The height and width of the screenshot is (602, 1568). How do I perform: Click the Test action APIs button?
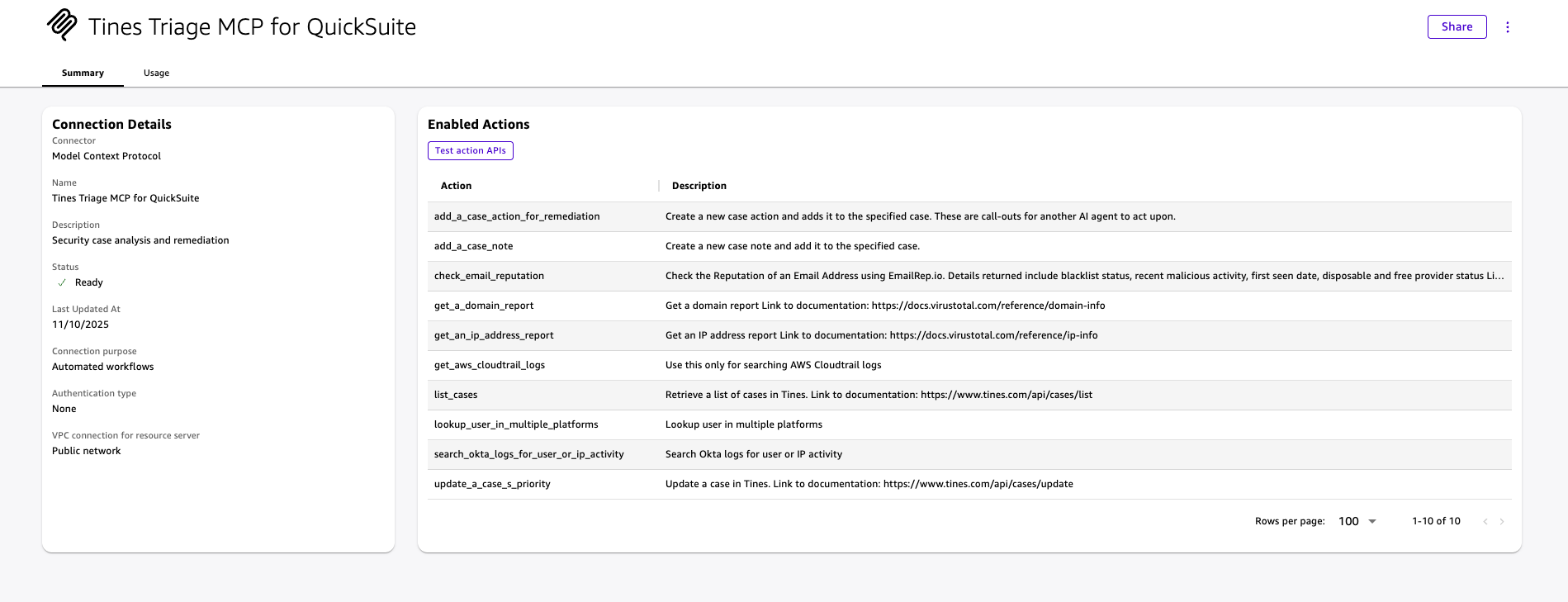[x=471, y=150]
